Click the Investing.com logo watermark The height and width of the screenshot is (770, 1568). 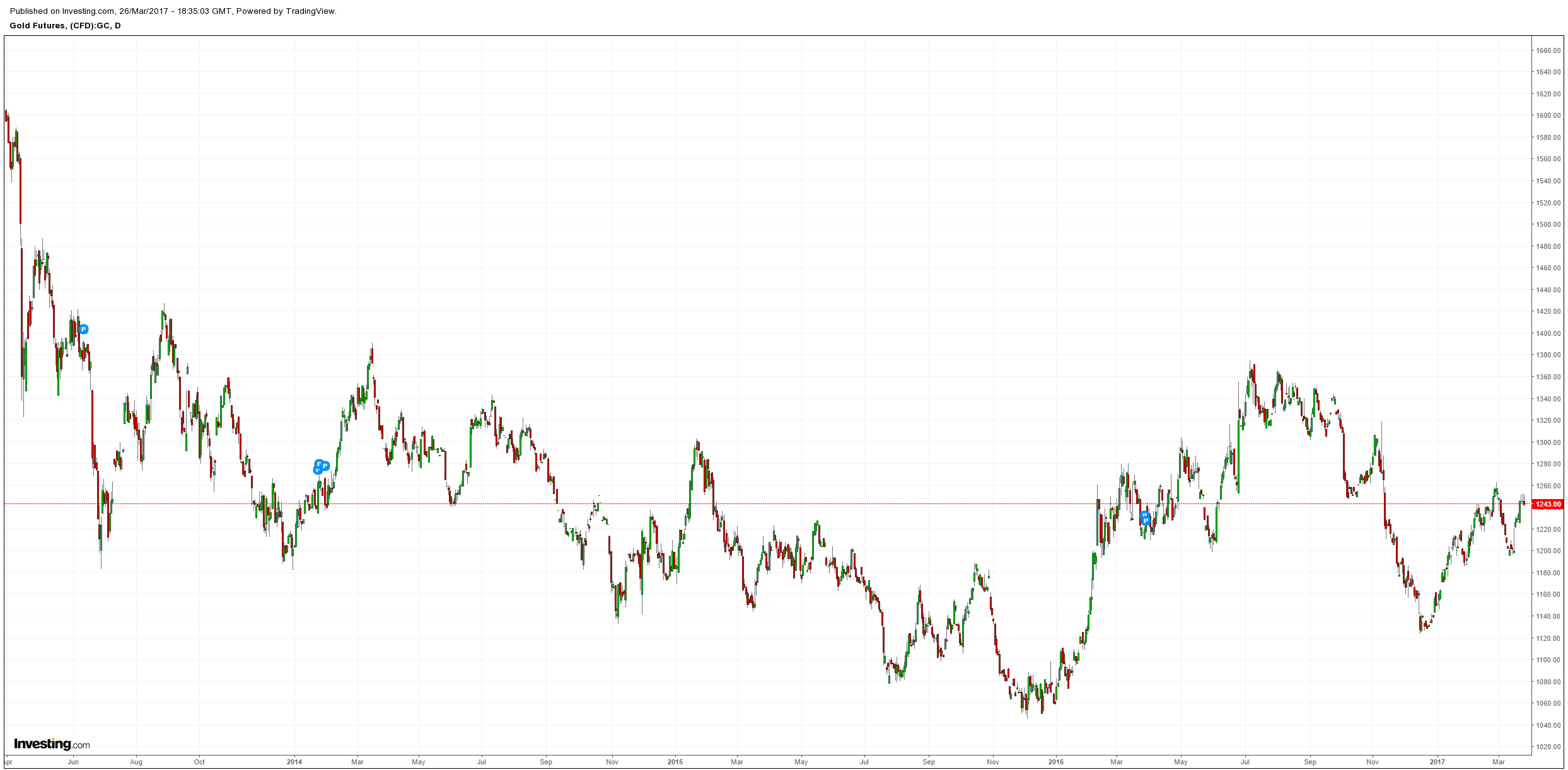click(x=52, y=744)
